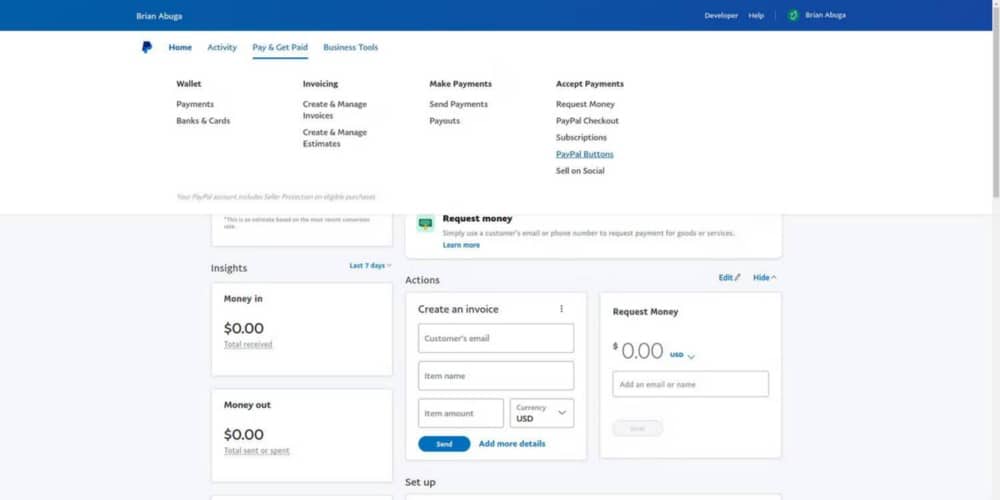The image size is (1000, 500).
Task: Click Total received under Money in
Action: click(248, 344)
